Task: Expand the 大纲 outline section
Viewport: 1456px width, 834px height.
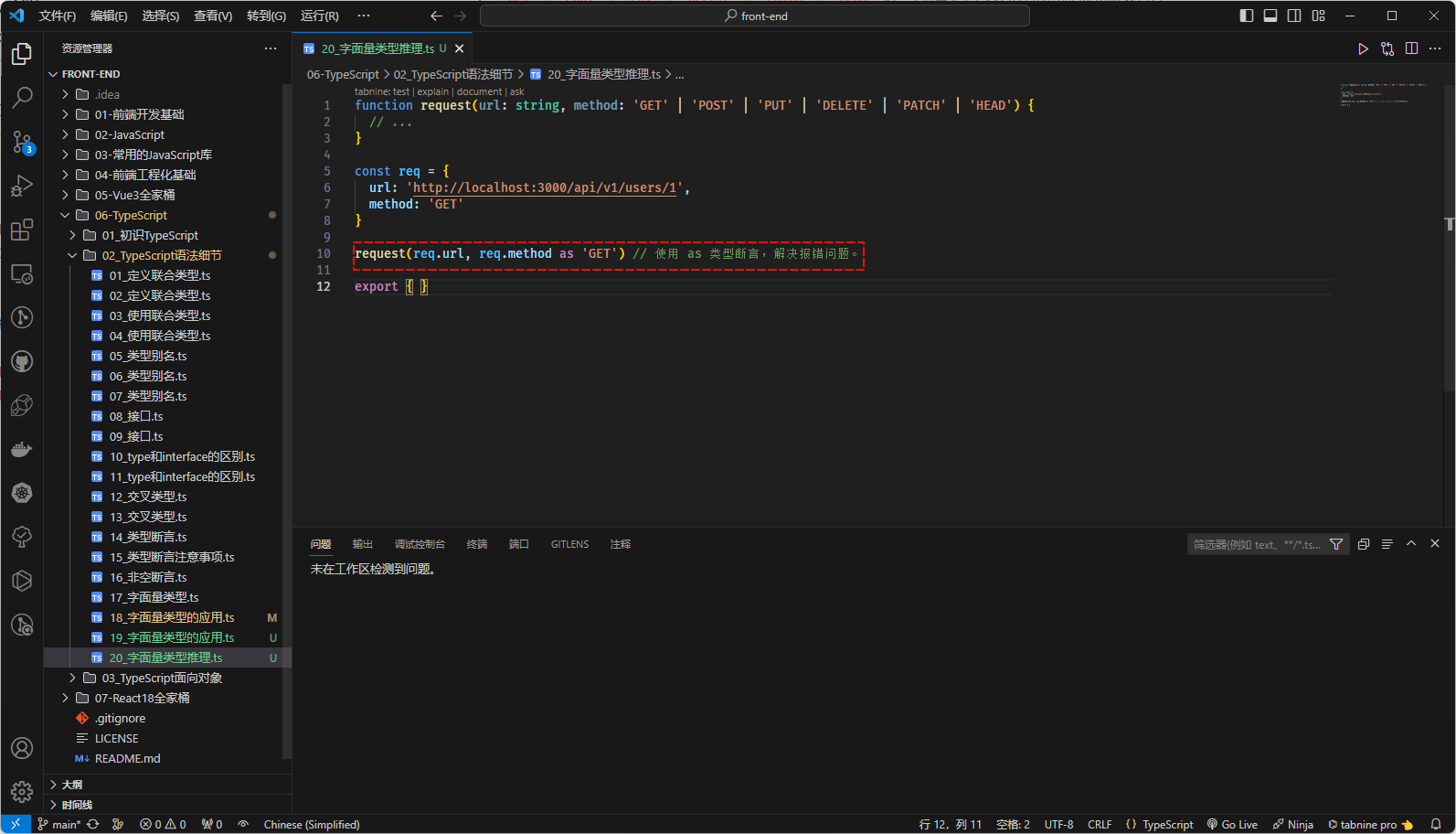Action: (72, 785)
